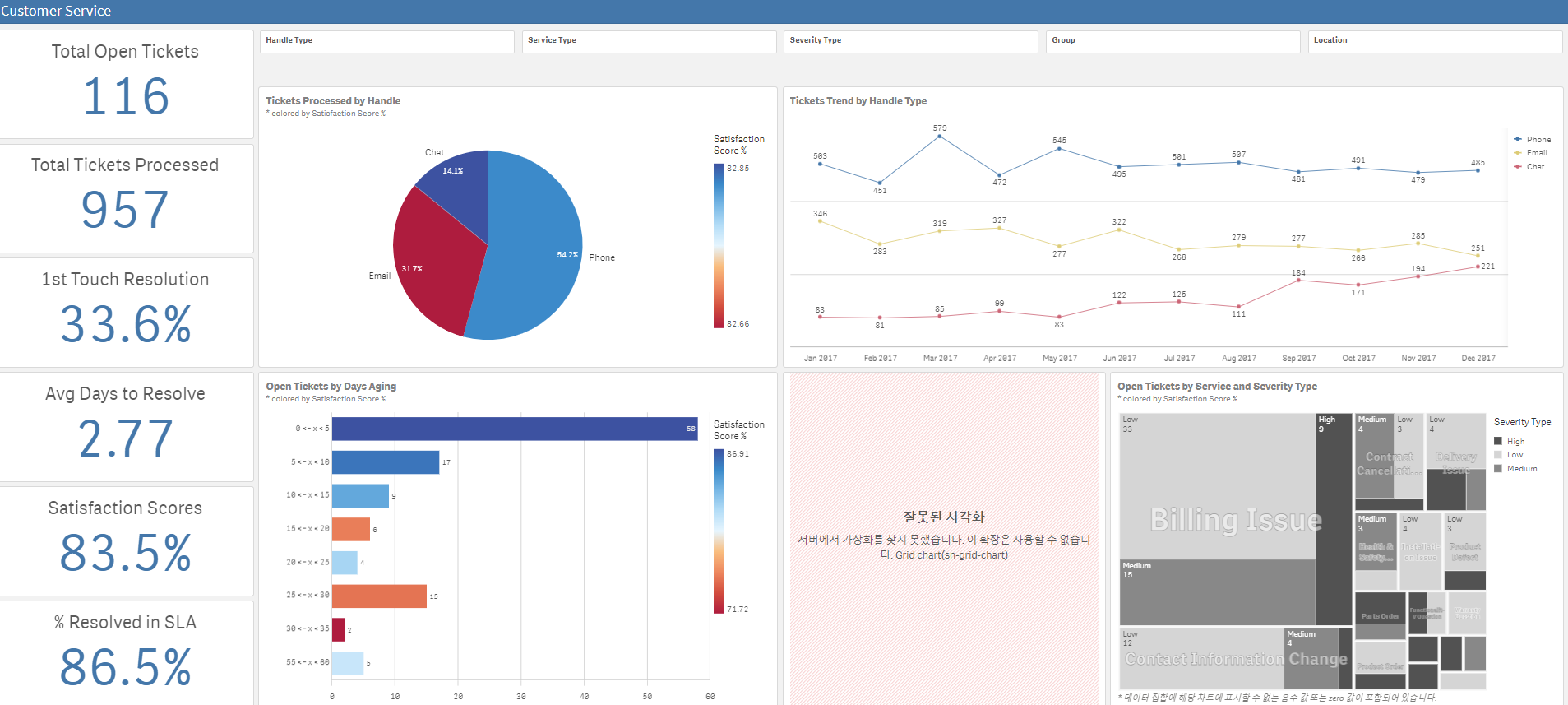The height and width of the screenshot is (705, 1568).
Task: Click the Chat legend item in trend chart
Action: [x=1529, y=167]
